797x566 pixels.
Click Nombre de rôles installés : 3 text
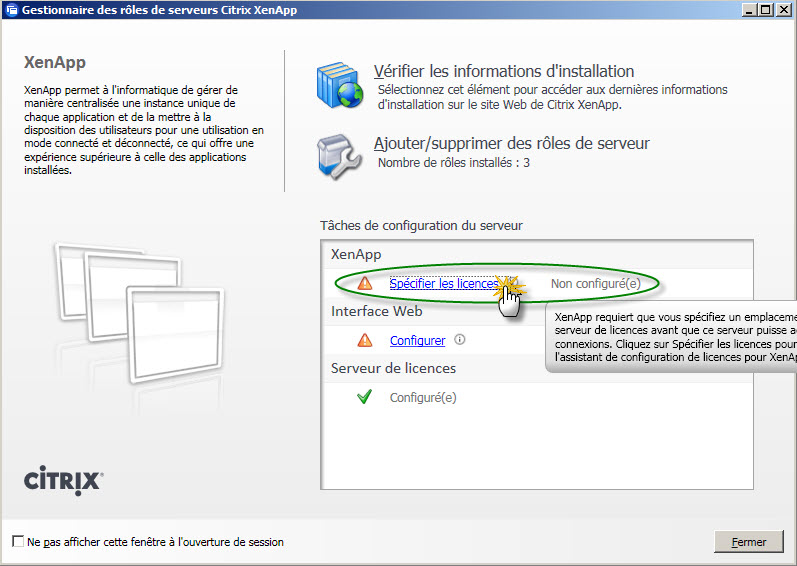[453, 163]
